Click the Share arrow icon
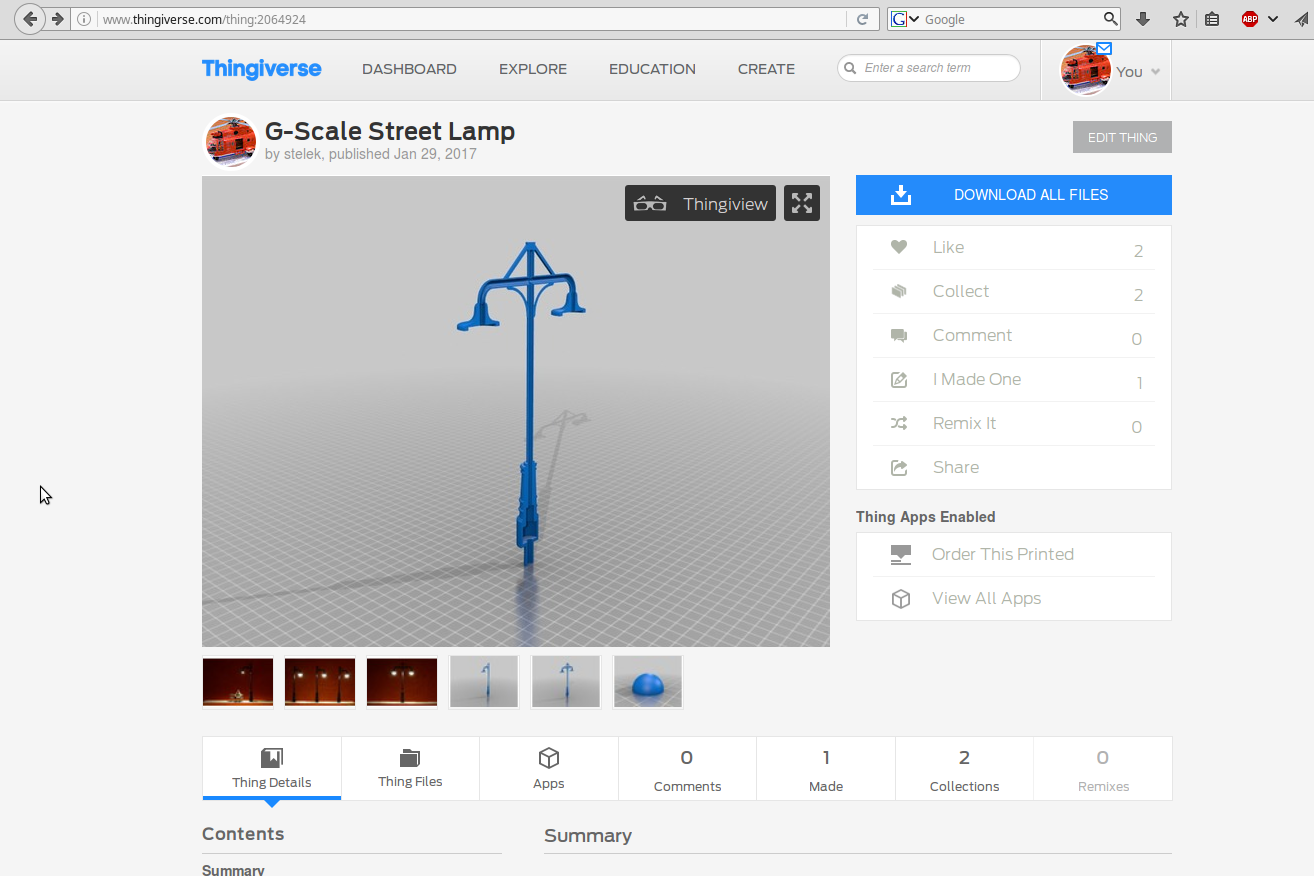Viewport: 1314px width, 876px height. click(x=899, y=467)
